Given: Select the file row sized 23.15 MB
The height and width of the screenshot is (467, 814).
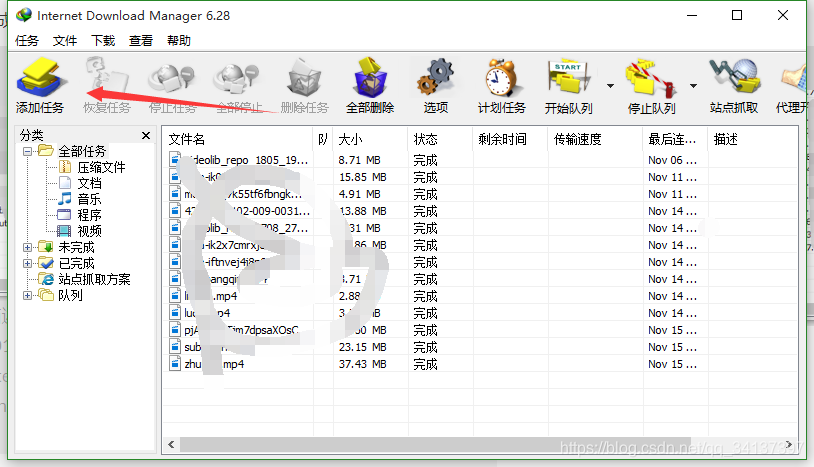Looking at the screenshot, I should point(480,347).
